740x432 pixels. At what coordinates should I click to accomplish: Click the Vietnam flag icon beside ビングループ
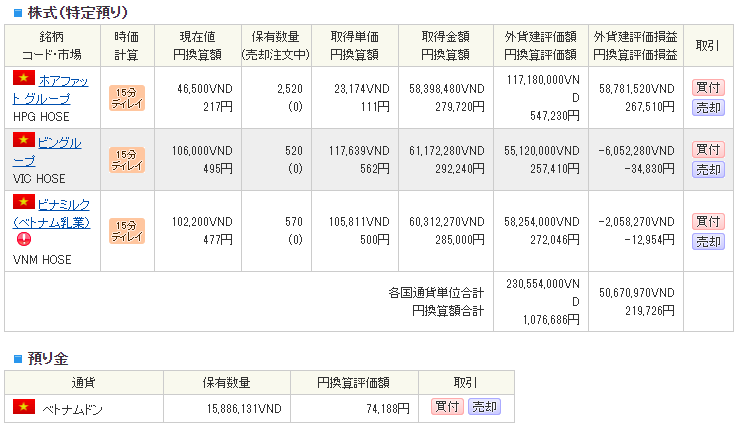tap(24, 140)
